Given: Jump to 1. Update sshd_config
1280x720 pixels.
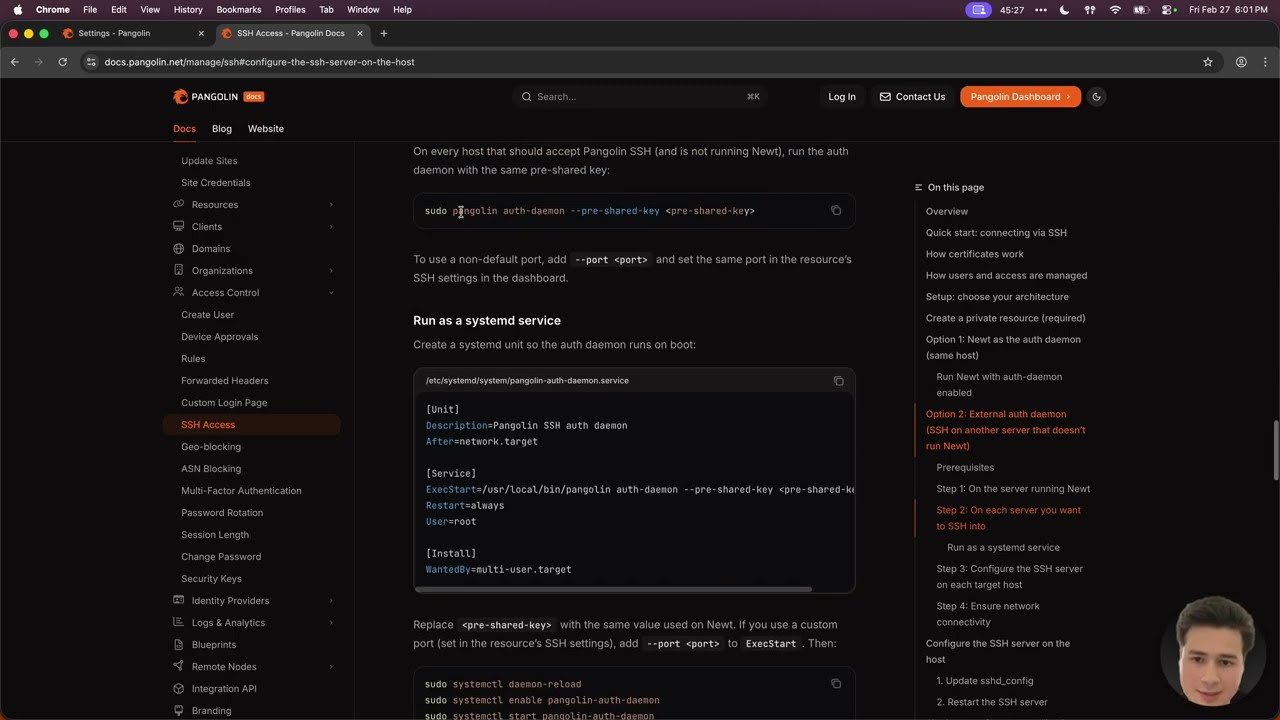Looking at the screenshot, I should point(985,681).
